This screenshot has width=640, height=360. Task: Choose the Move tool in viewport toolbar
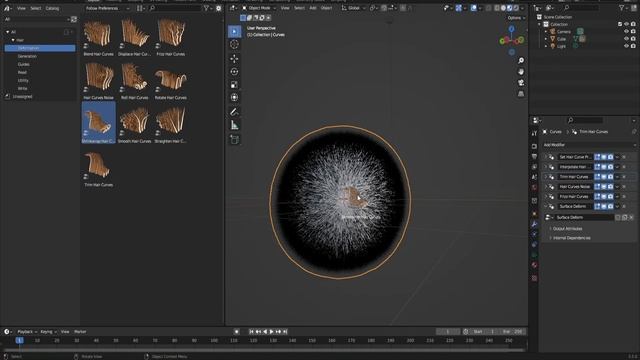pos(234,59)
